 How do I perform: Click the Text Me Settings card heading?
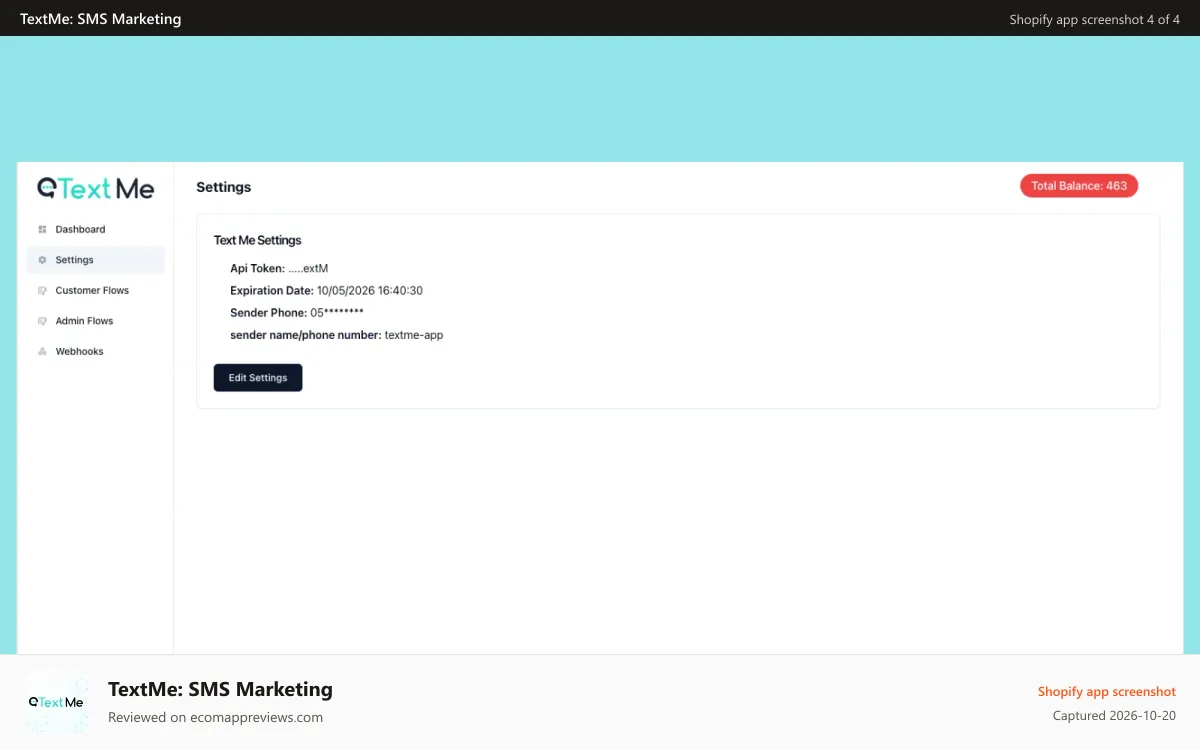point(258,240)
